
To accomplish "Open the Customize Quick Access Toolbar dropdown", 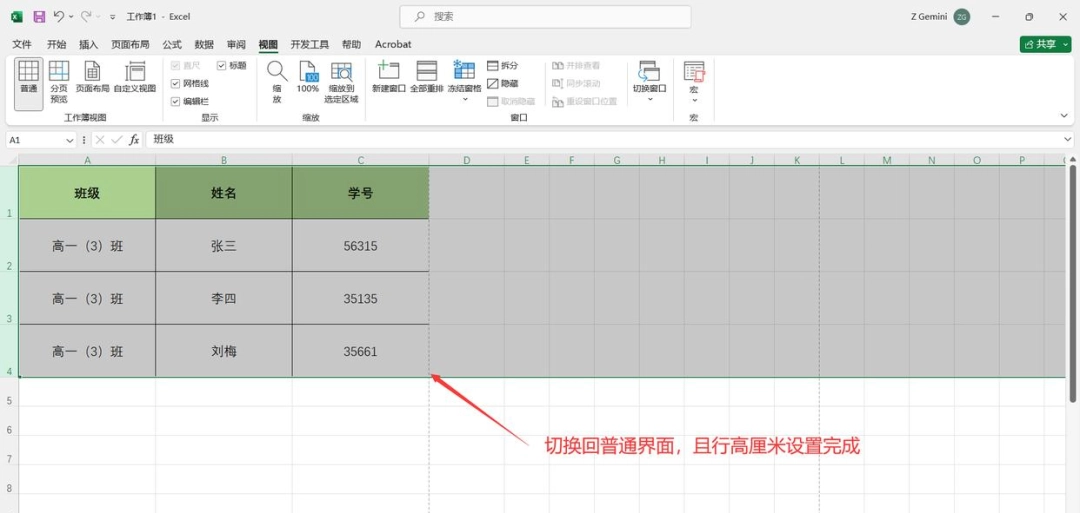I will coord(113,17).
